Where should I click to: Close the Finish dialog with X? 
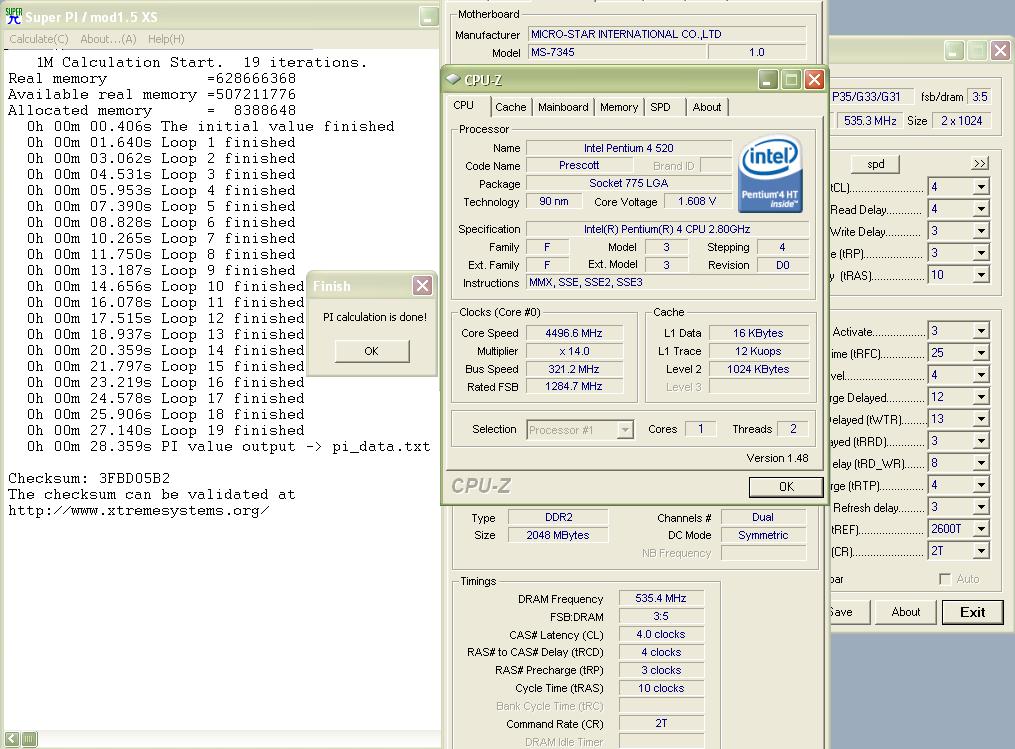point(422,285)
